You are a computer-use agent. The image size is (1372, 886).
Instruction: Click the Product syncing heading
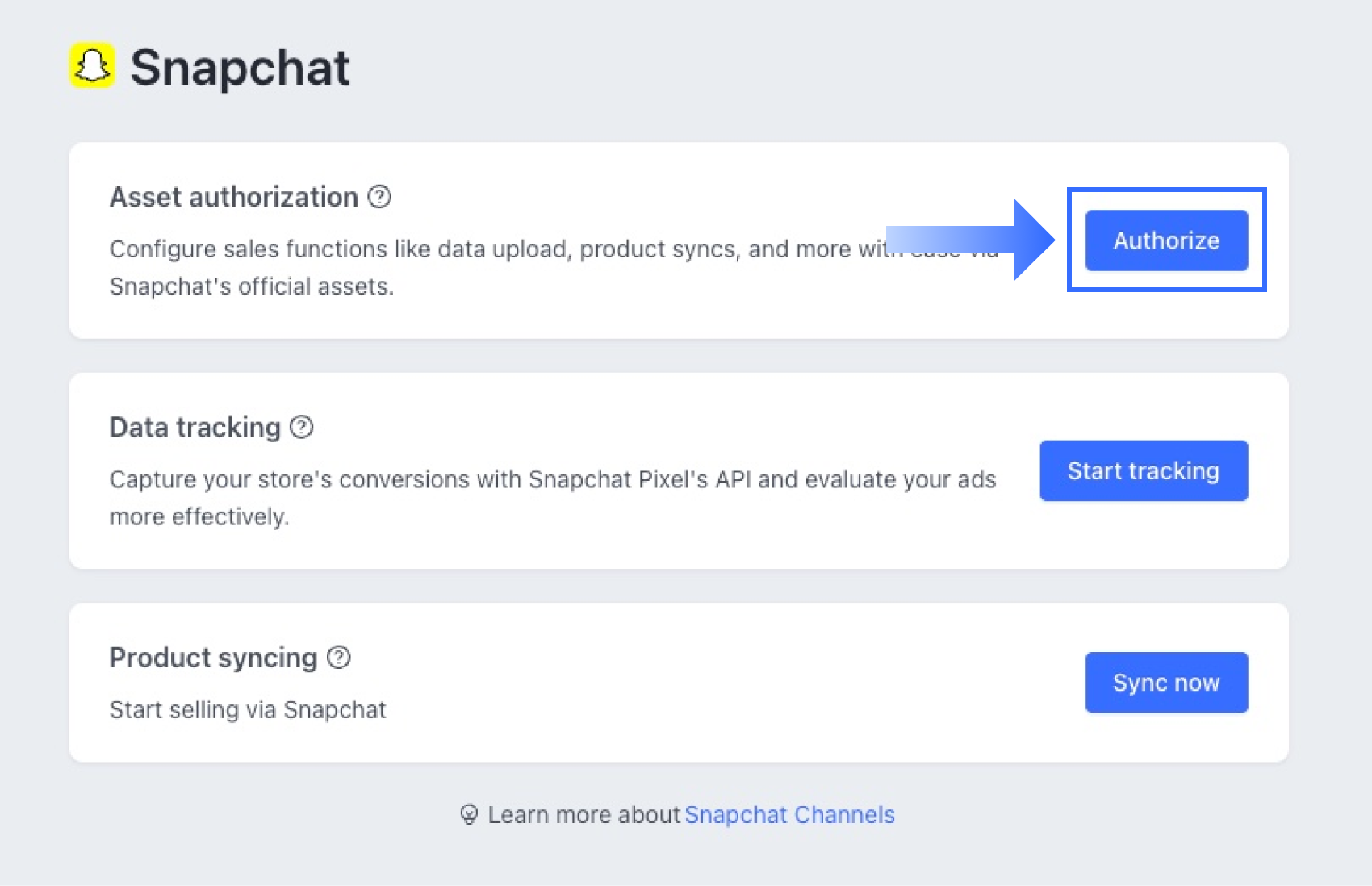point(214,658)
